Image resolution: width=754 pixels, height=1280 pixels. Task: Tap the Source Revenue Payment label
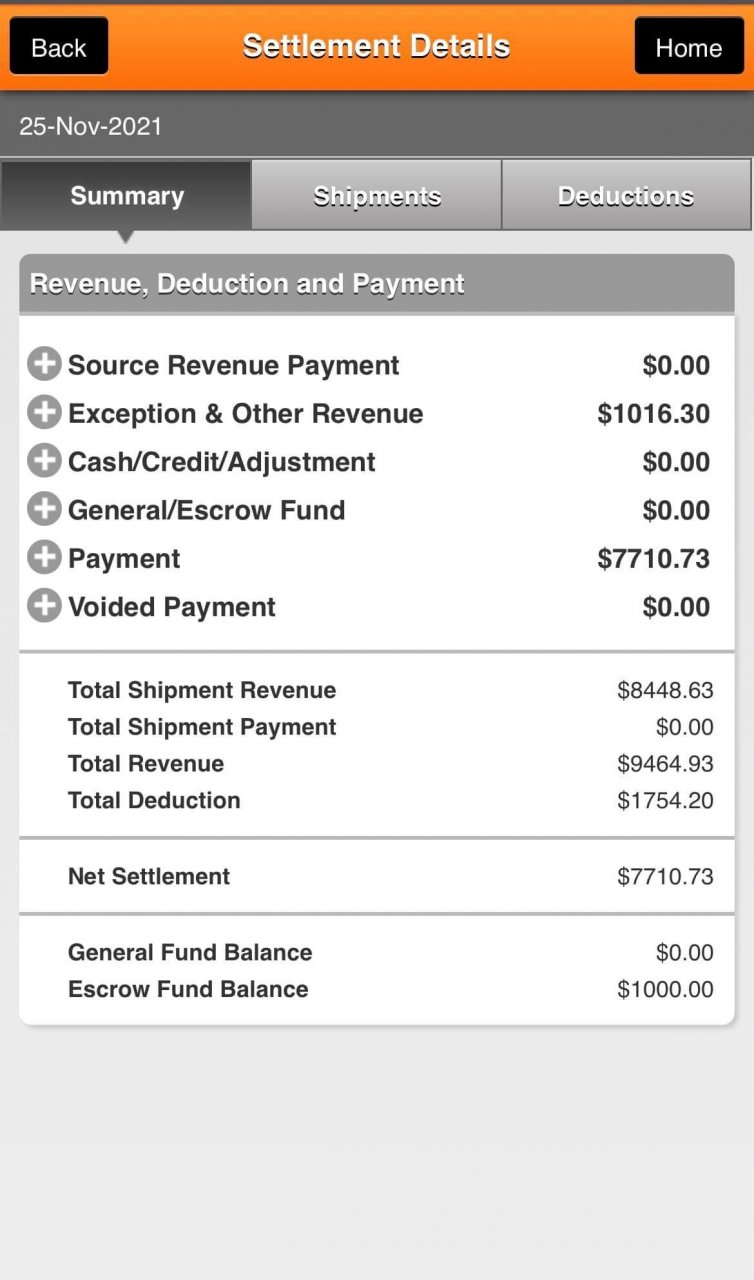233,365
